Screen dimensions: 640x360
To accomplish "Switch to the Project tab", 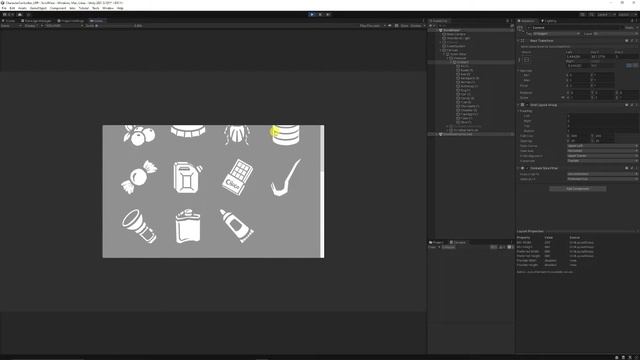I will [x=436, y=242].
